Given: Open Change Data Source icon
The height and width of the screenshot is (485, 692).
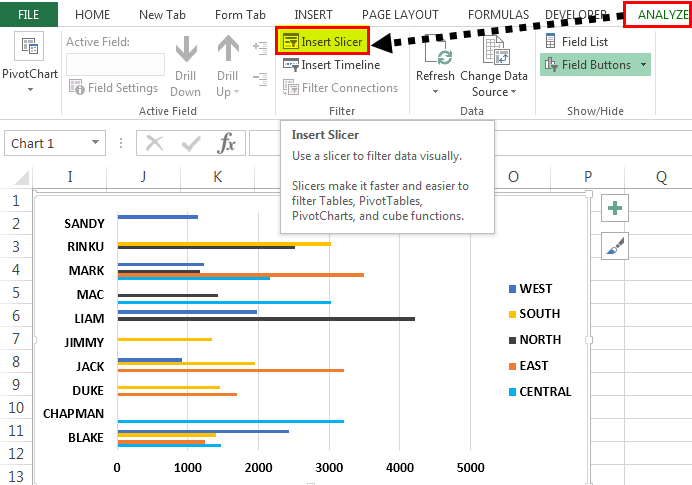Looking at the screenshot, I should 496,50.
